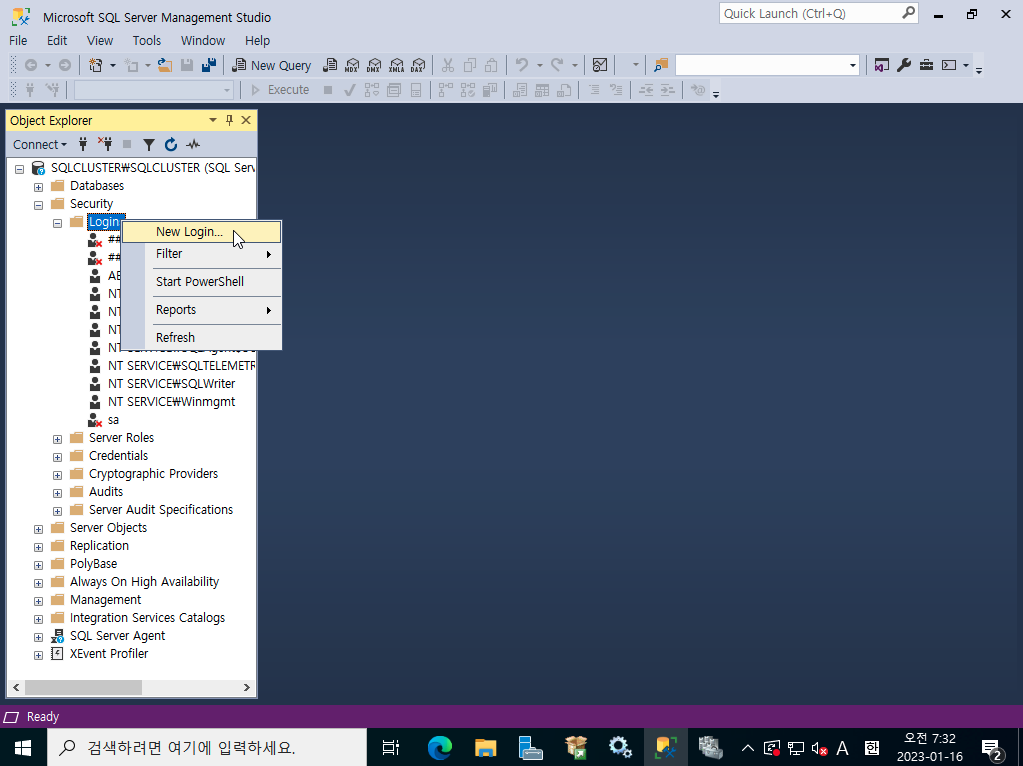This screenshot has height=766, width=1023.
Task: Open the command window icon
Action: [949, 65]
